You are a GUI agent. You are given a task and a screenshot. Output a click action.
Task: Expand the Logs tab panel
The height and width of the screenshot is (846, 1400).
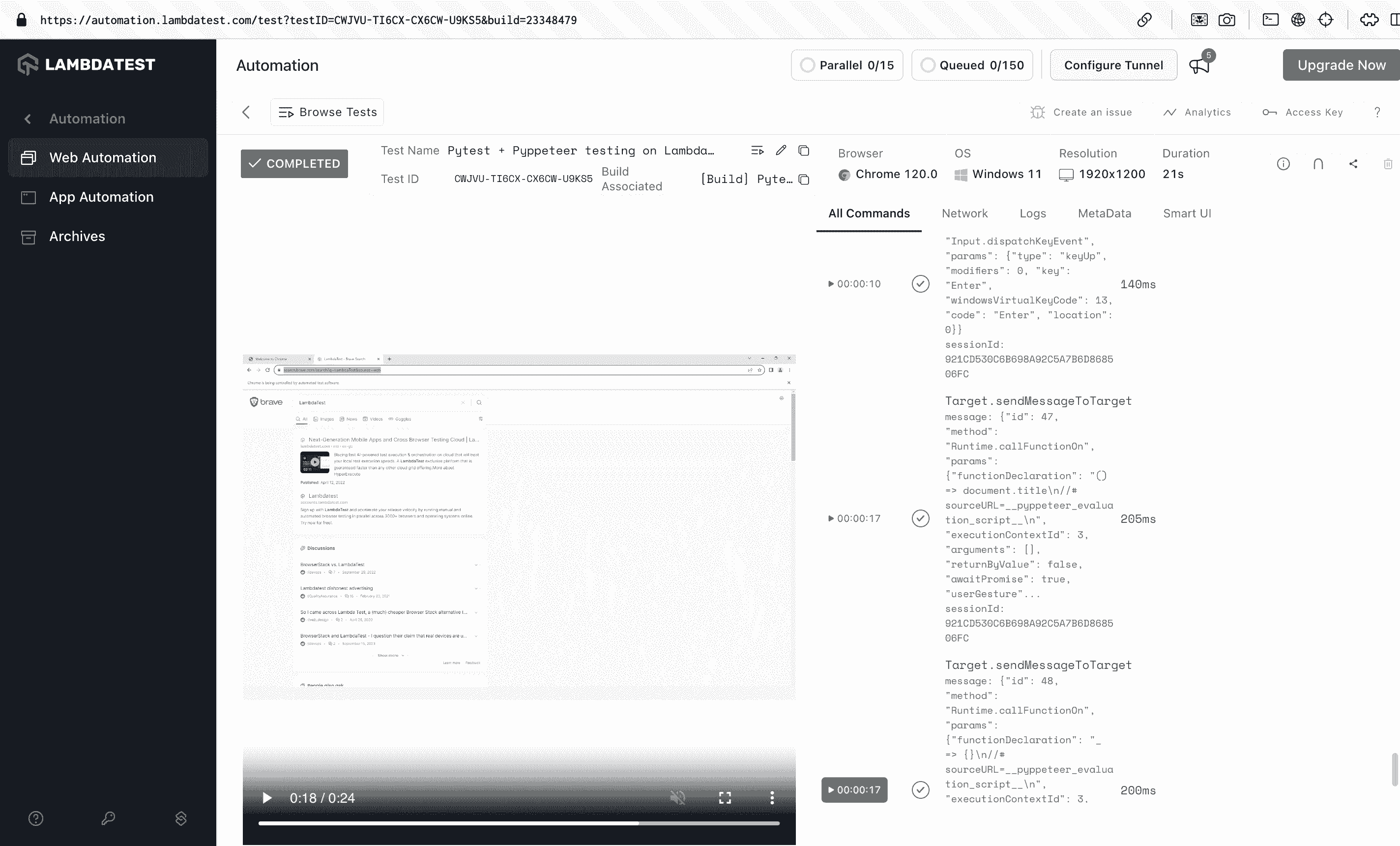point(1033,213)
